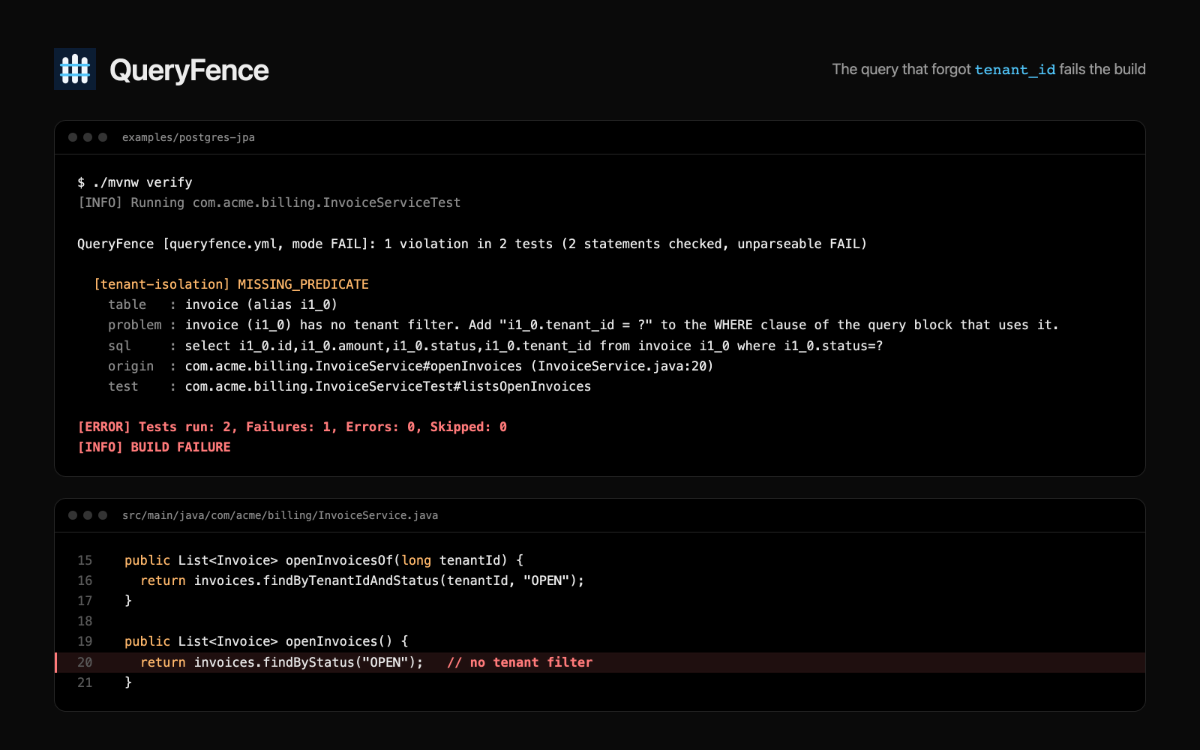The image size is (1200, 750).
Task: Click the findByTenantIdAndStatus return statement
Action: point(362,581)
